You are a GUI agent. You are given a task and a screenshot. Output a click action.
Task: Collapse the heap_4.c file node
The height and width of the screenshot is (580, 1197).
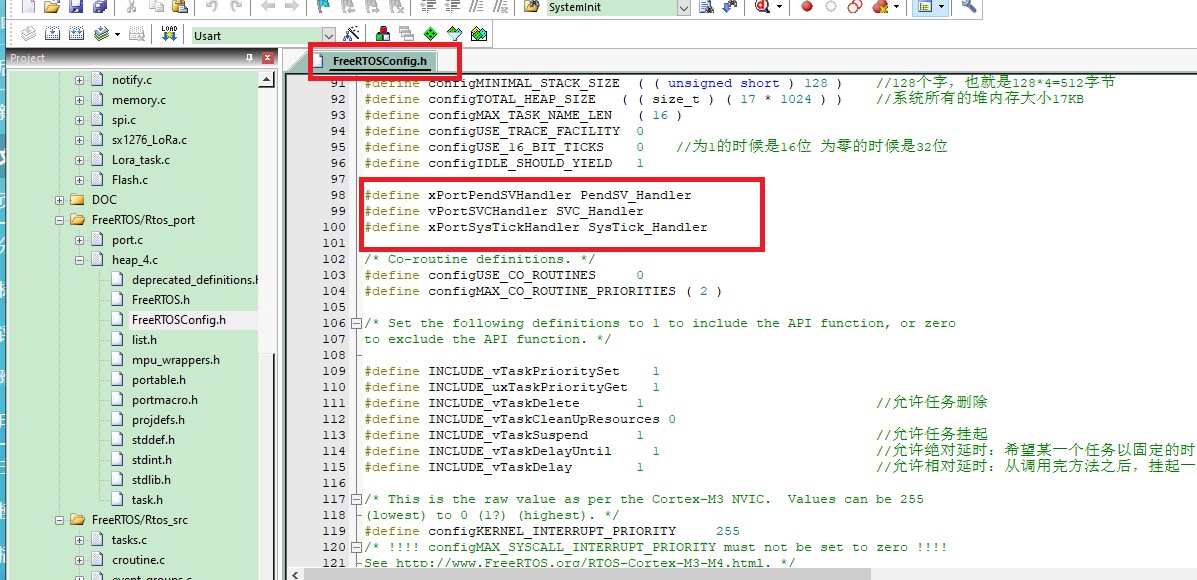79,260
